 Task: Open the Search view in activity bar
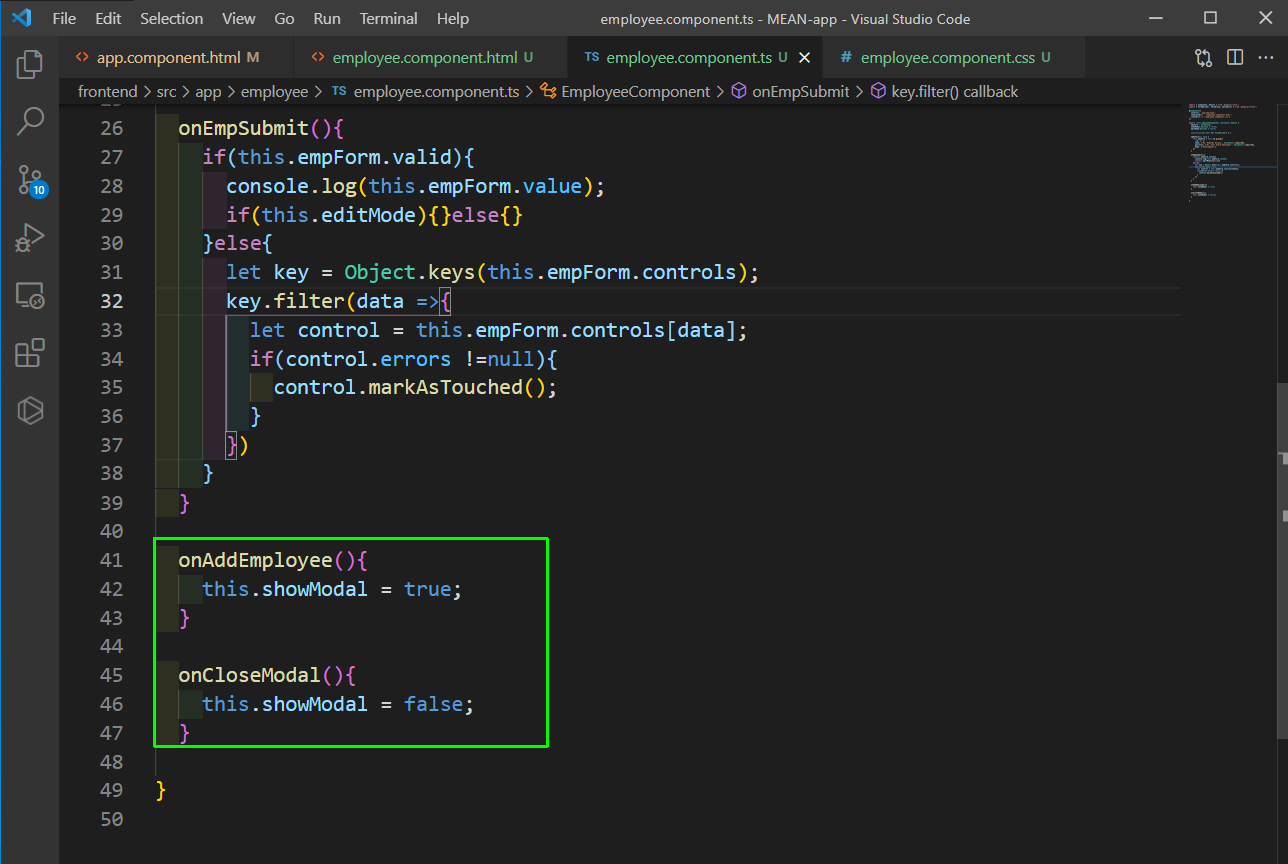[x=30, y=122]
